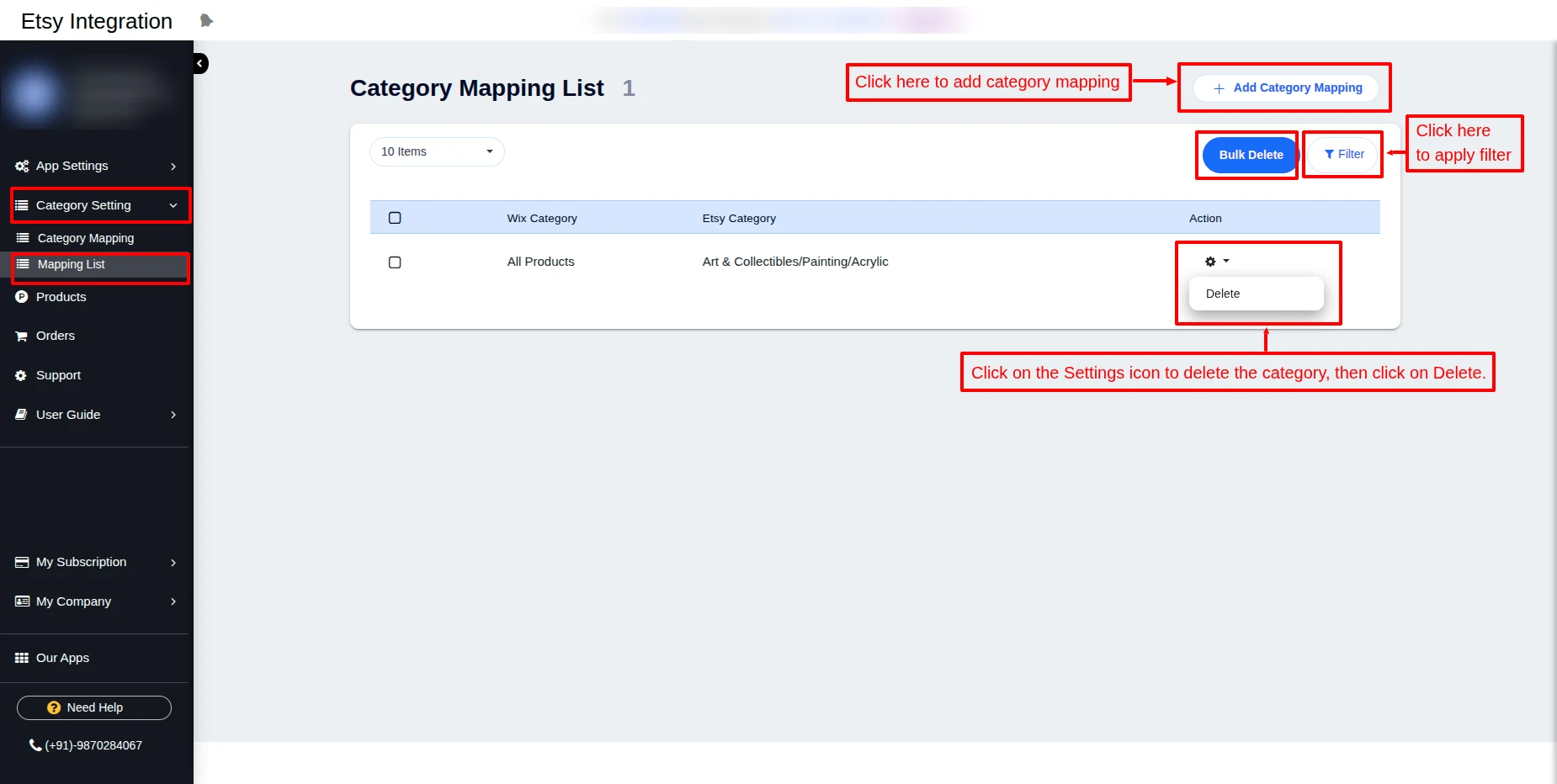Viewport: 1557px width, 784px height.
Task: Expand My Company chevron
Action: [x=173, y=601]
